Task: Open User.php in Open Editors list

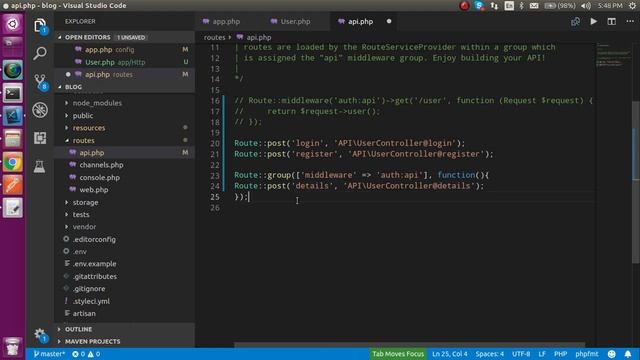Action: point(124,62)
